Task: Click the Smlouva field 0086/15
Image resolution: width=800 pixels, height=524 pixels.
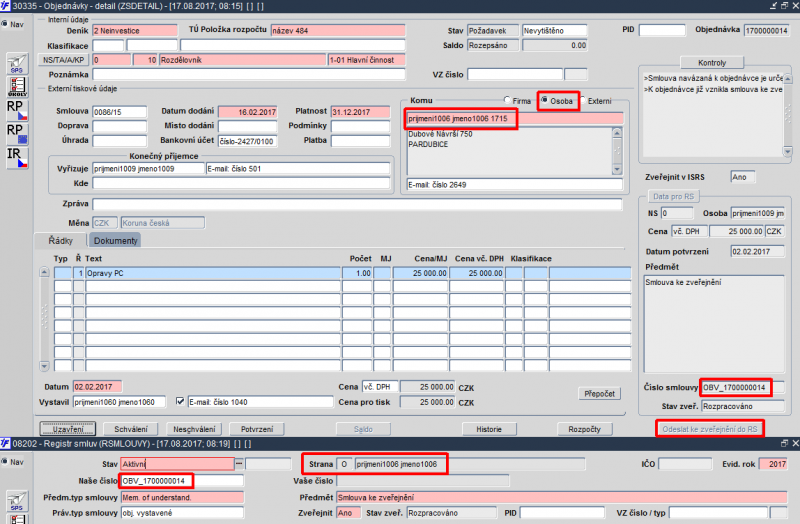Action: point(119,112)
